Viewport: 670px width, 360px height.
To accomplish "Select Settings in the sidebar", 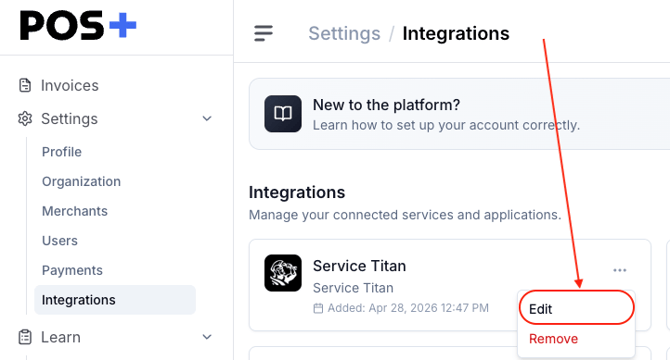I will 69,119.
